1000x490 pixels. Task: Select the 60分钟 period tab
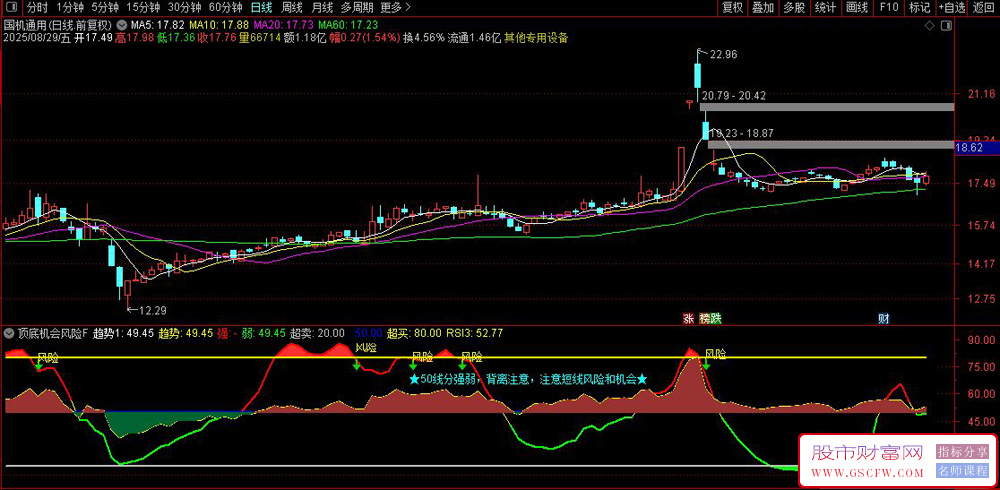(x=226, y=8)
